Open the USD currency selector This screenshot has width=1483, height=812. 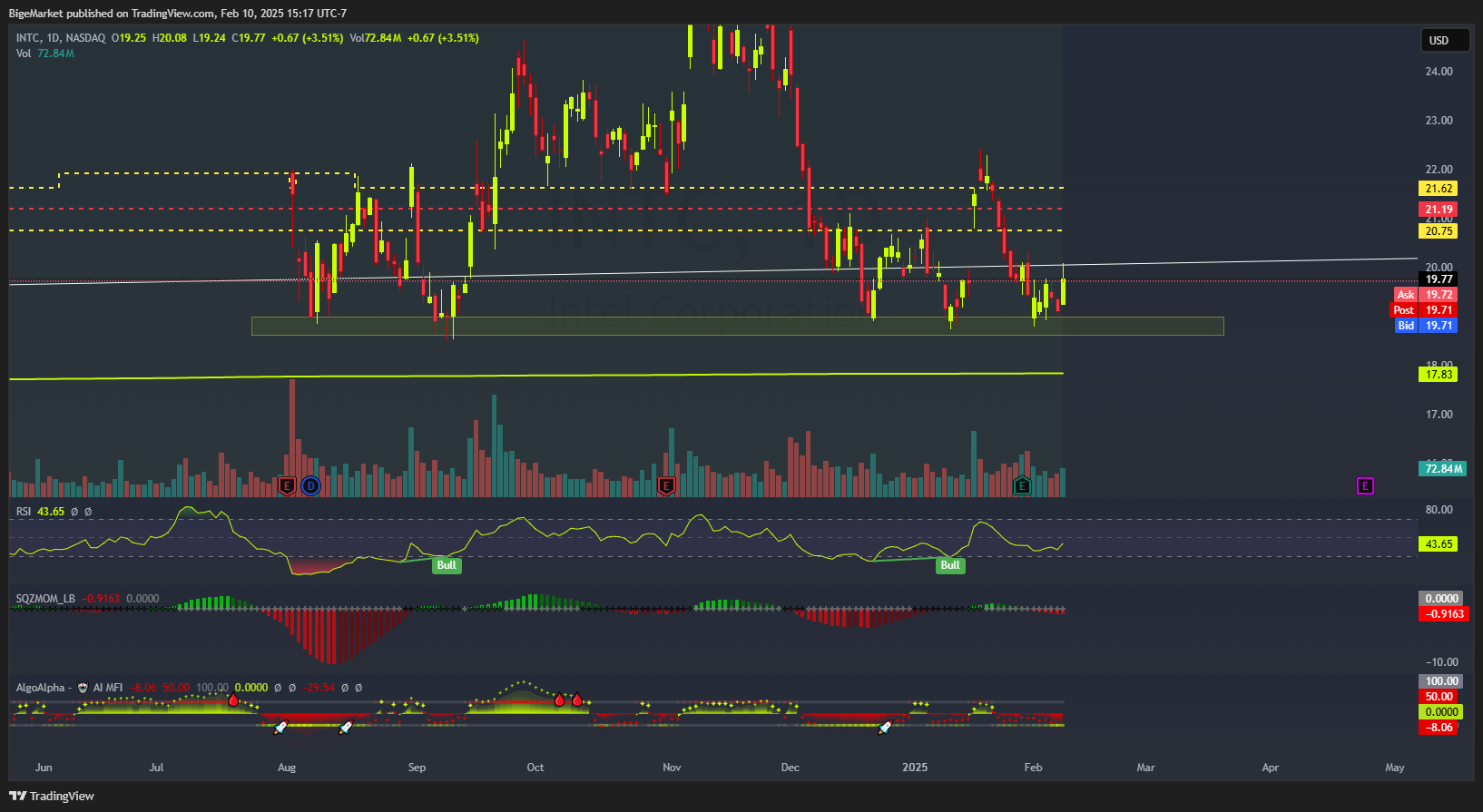pos(1446,40)
